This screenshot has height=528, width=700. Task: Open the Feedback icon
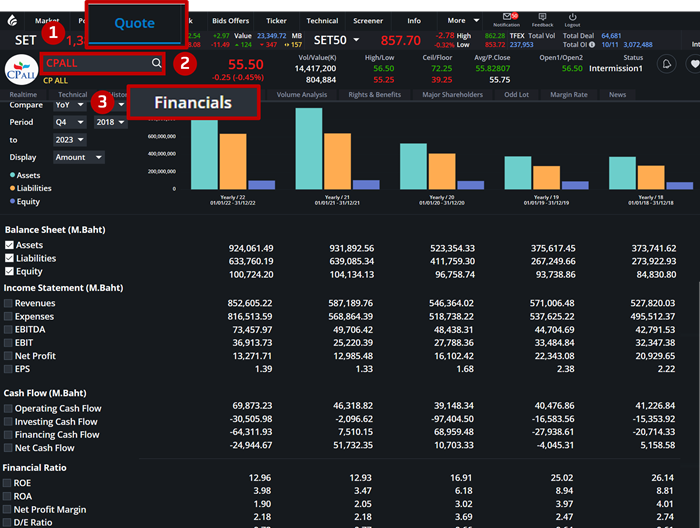[x=542, y=17]
